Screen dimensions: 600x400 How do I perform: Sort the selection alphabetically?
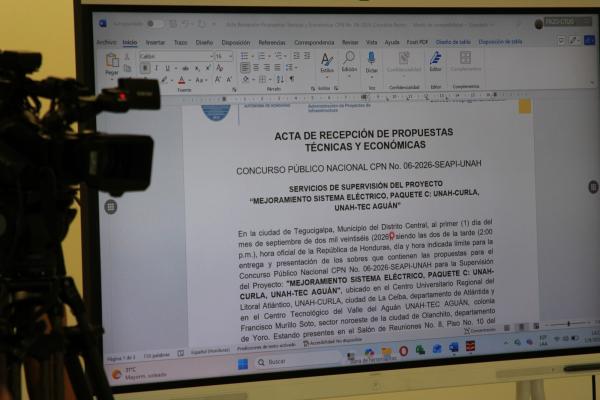(x=280, y=79)
